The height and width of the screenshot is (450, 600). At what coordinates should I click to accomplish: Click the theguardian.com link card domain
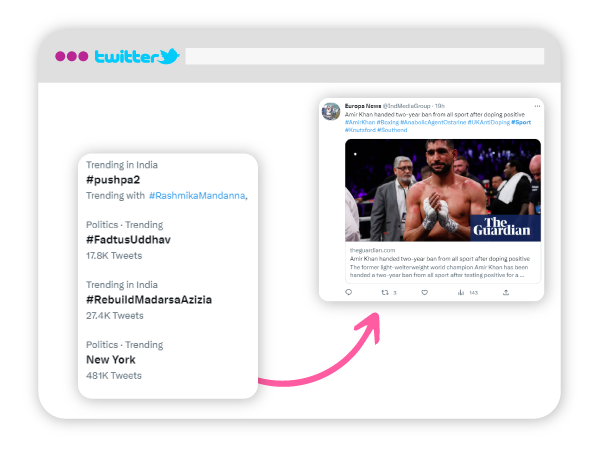(x=372, y=250)
